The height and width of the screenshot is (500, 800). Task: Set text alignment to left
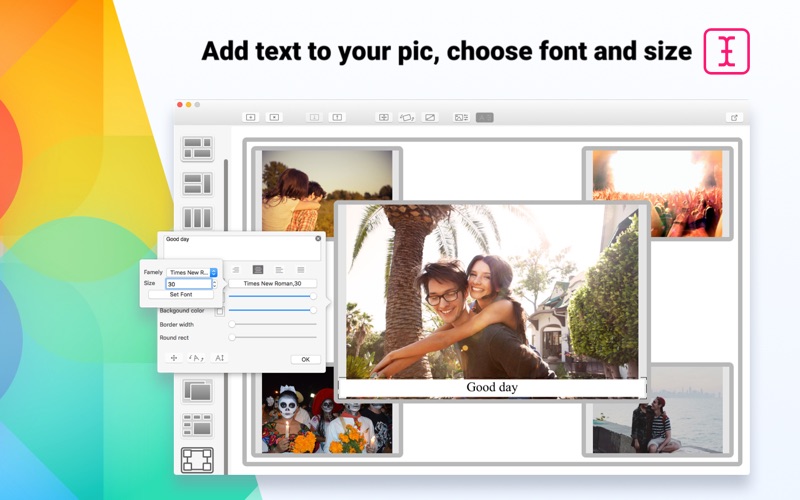(279, 269)
